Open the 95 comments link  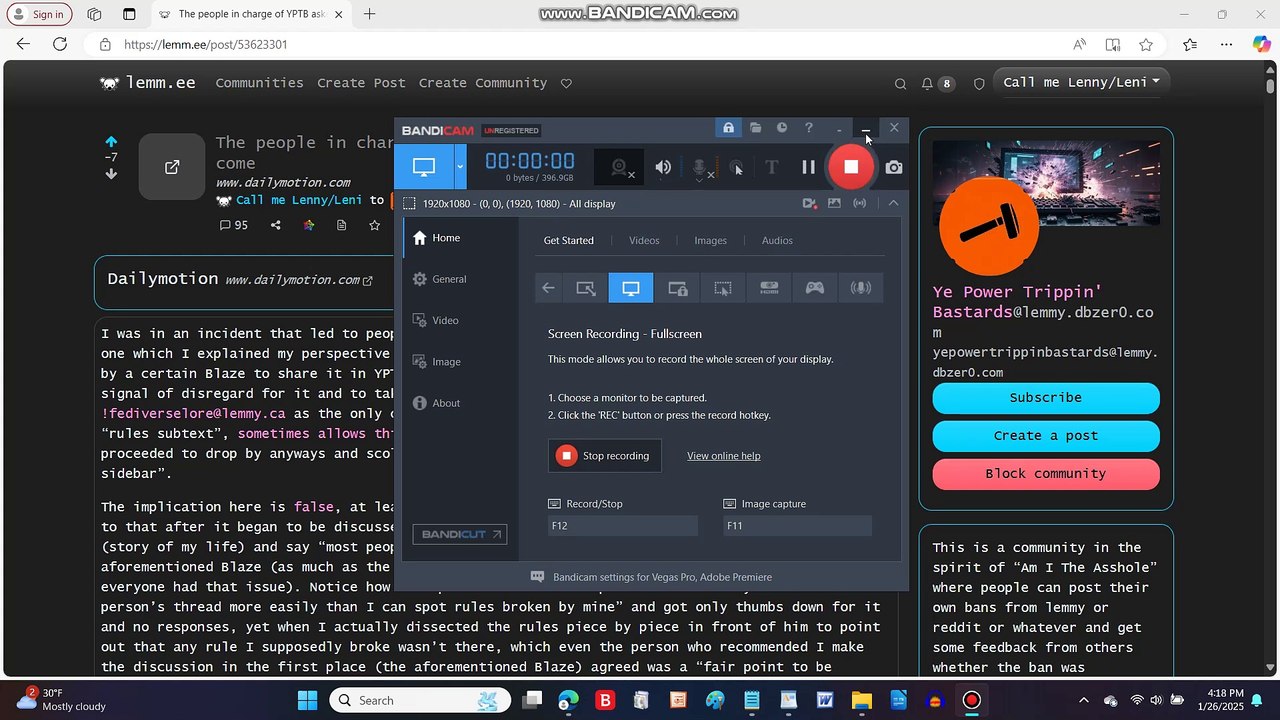tap(234, 226)
